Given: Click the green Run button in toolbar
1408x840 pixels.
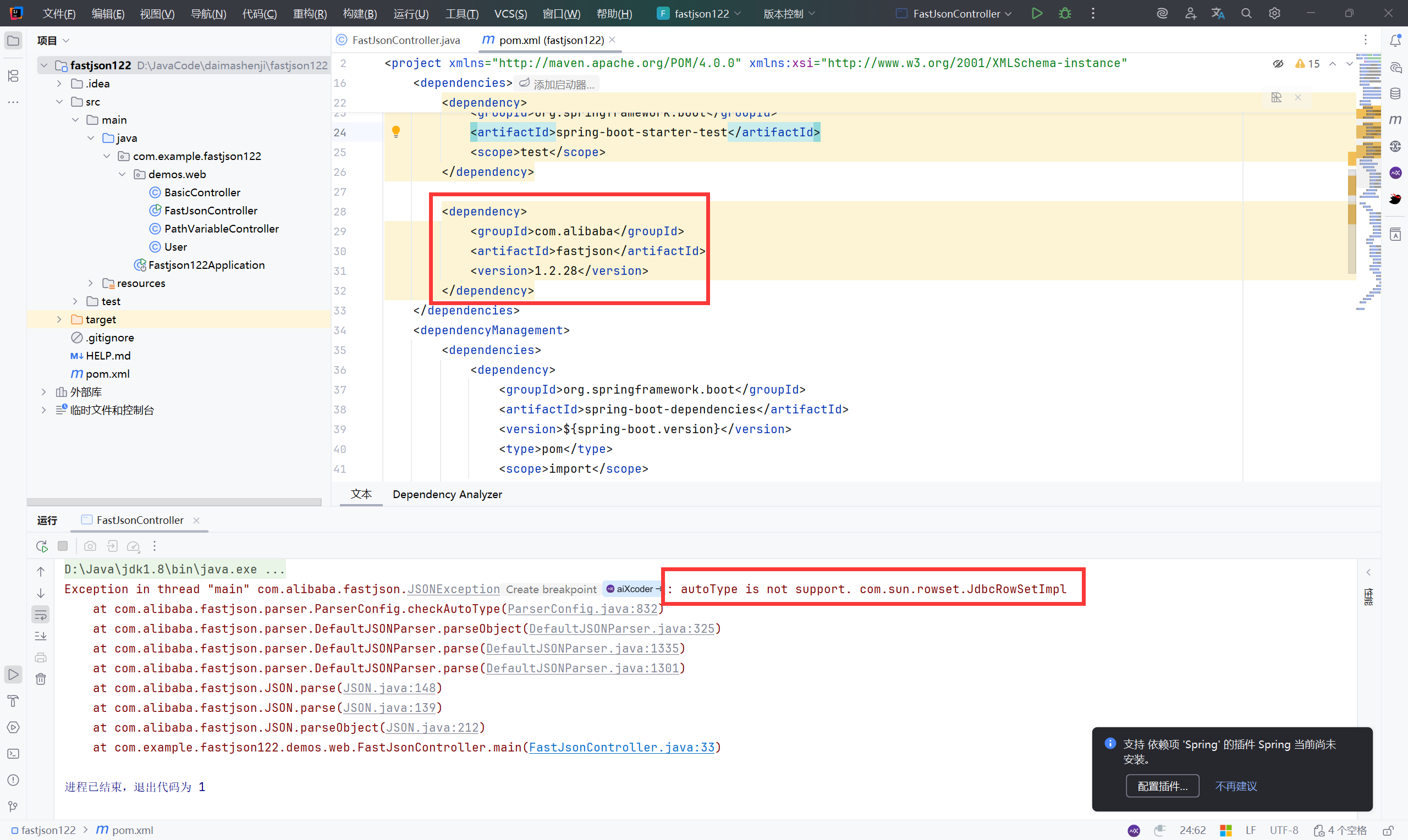Looking at the screenshot, I should pos(1037,13).
